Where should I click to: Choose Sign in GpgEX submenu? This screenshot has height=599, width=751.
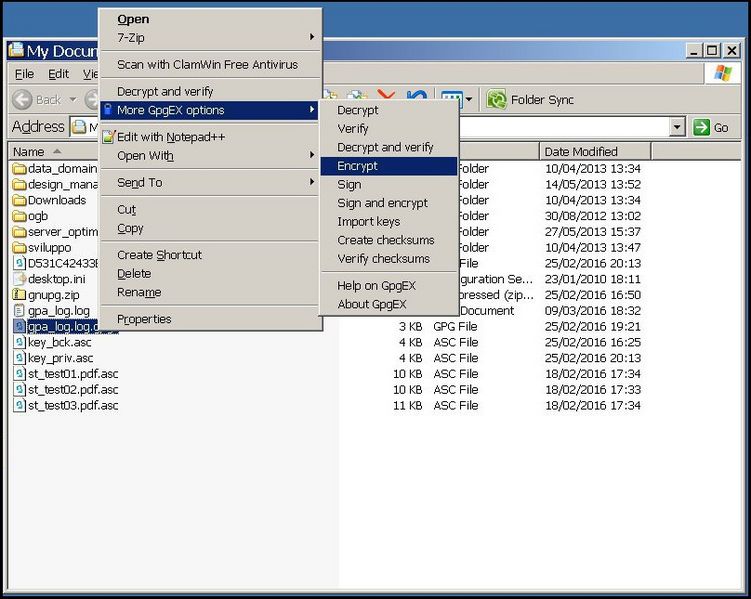coord(388,185)
